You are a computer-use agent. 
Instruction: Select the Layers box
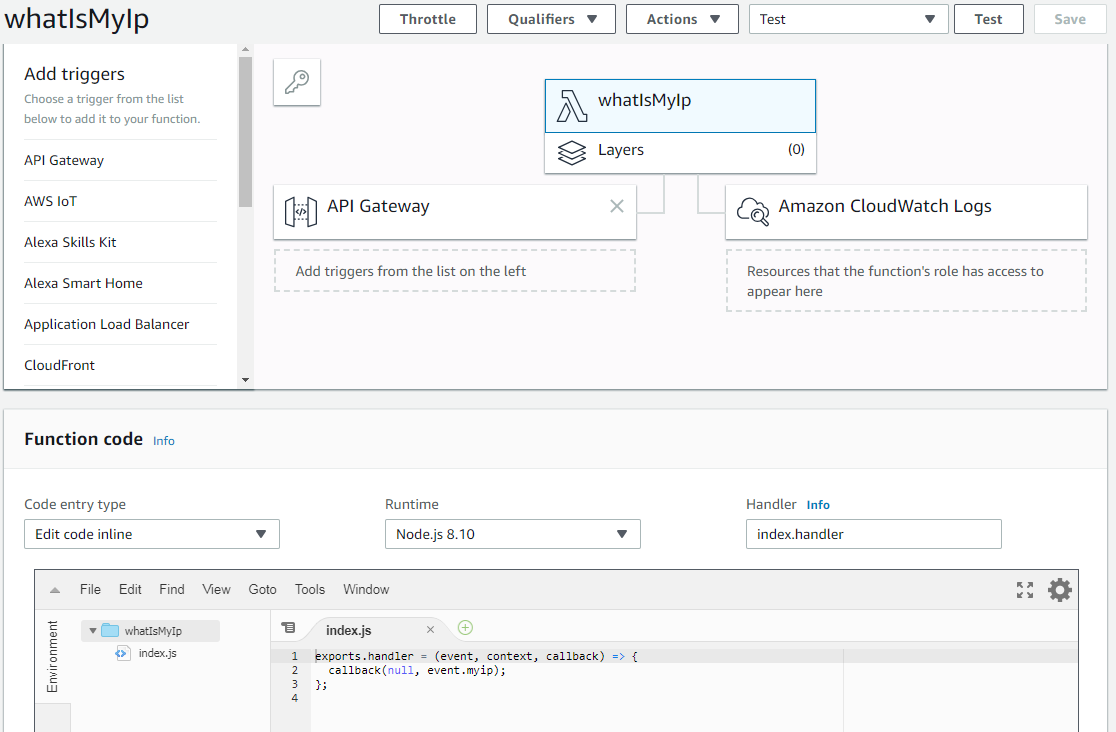(680, 153)
